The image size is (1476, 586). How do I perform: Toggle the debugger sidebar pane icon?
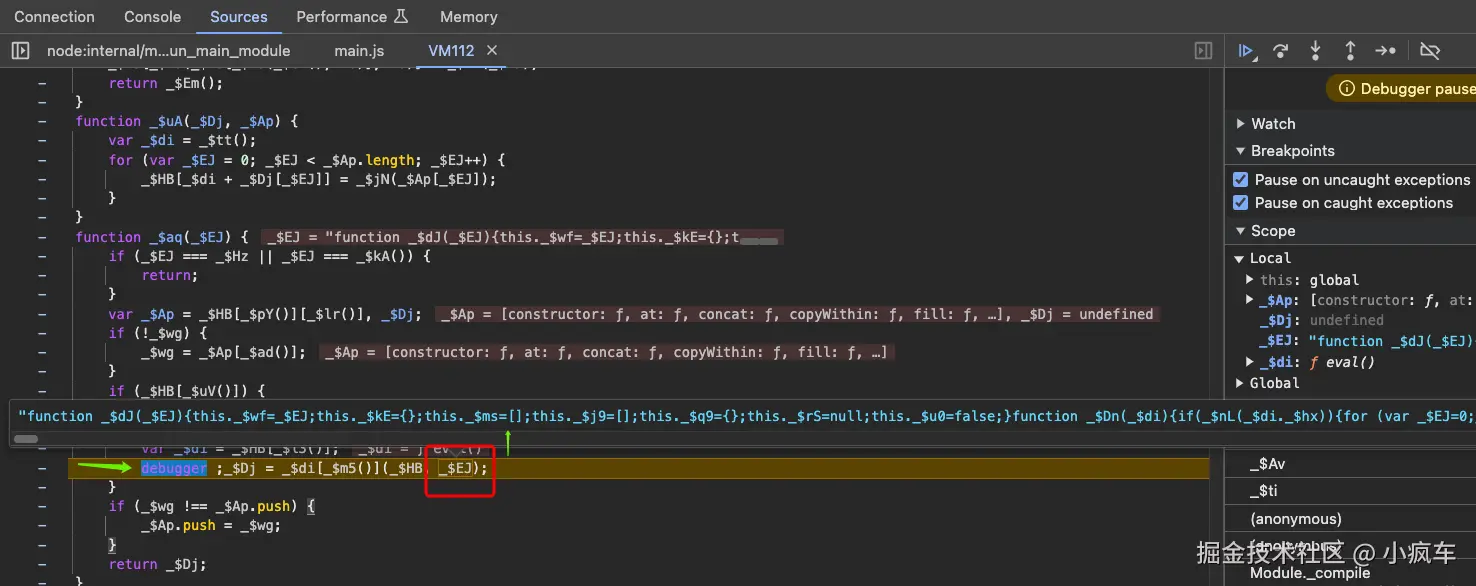tap(1204, 50)
